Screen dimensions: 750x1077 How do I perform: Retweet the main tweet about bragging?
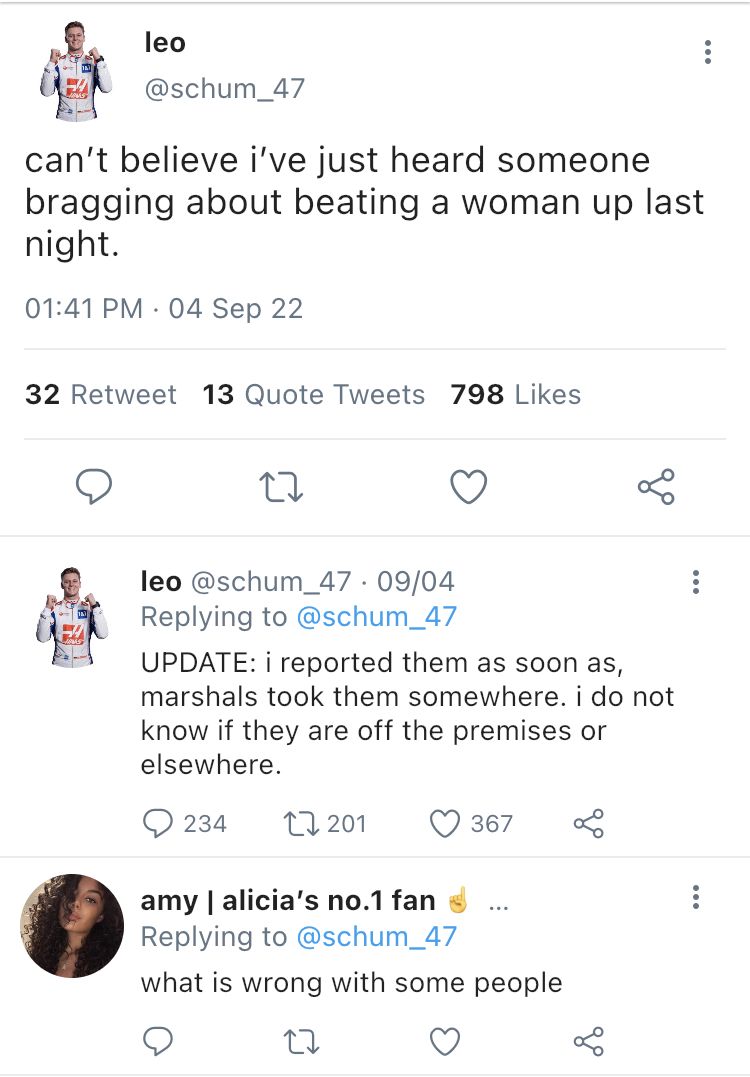point(280,487)
